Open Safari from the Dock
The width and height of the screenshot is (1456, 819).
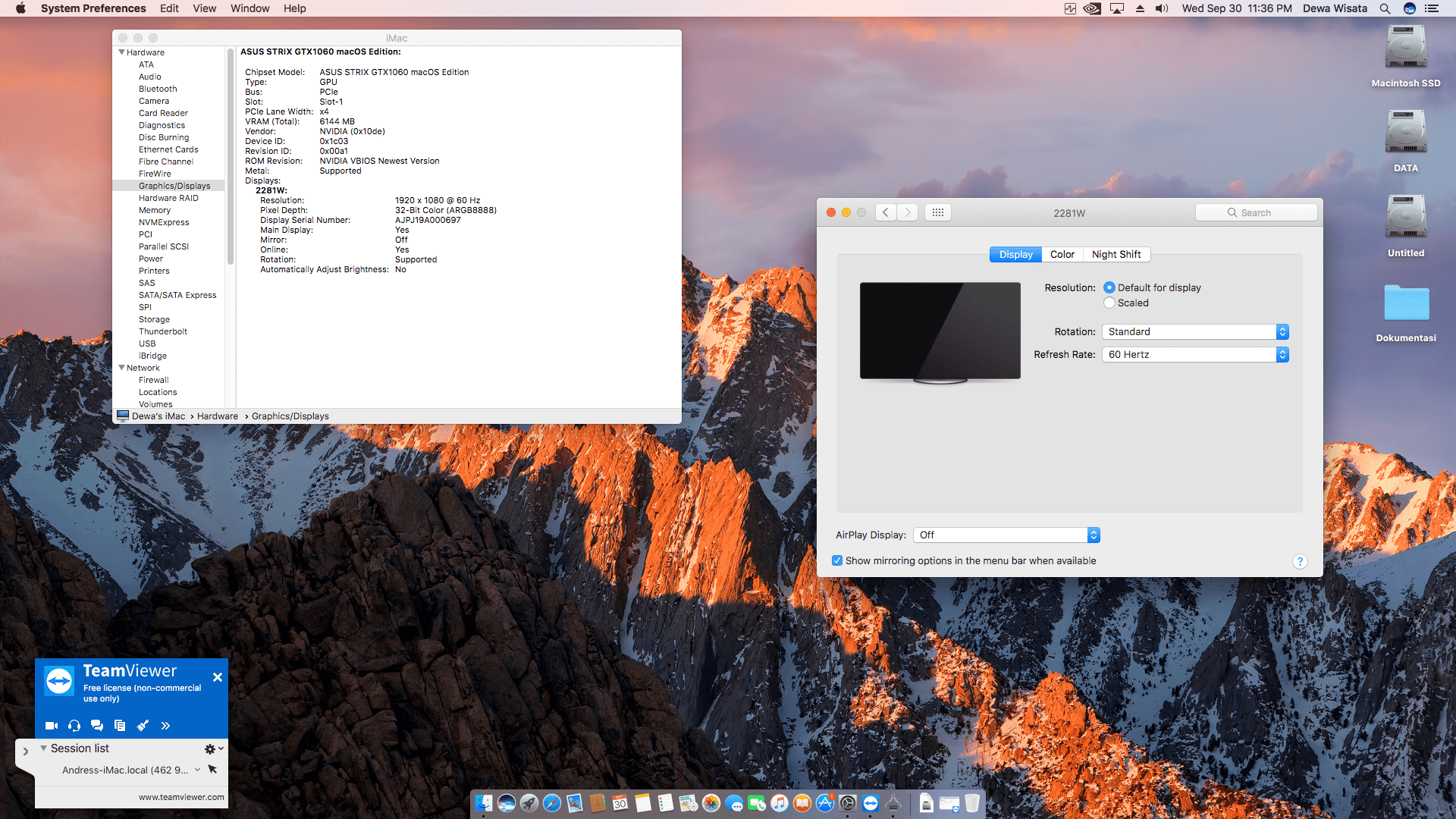(x=552, y=803)
